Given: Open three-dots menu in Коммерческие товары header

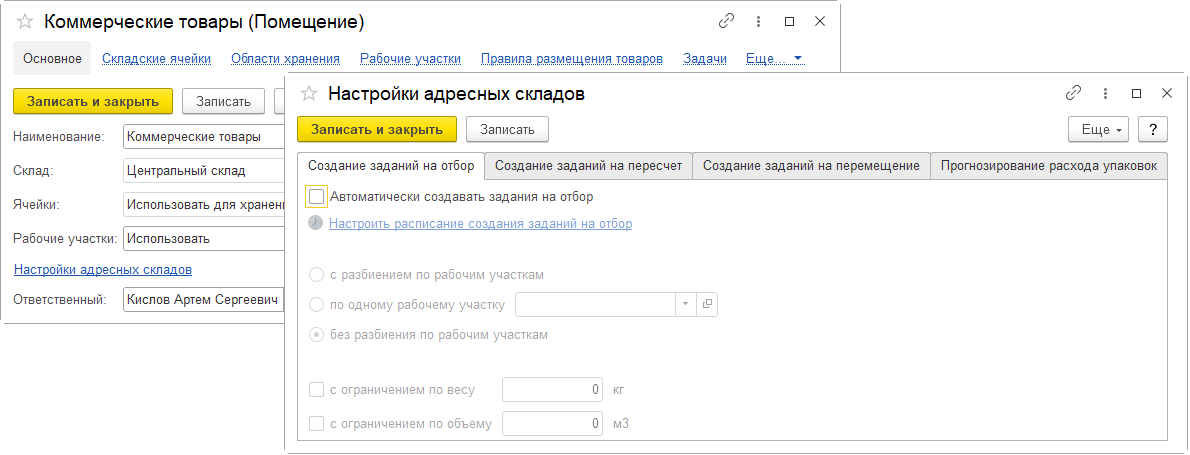Looking at the screenshot, I should click(758, 21).
